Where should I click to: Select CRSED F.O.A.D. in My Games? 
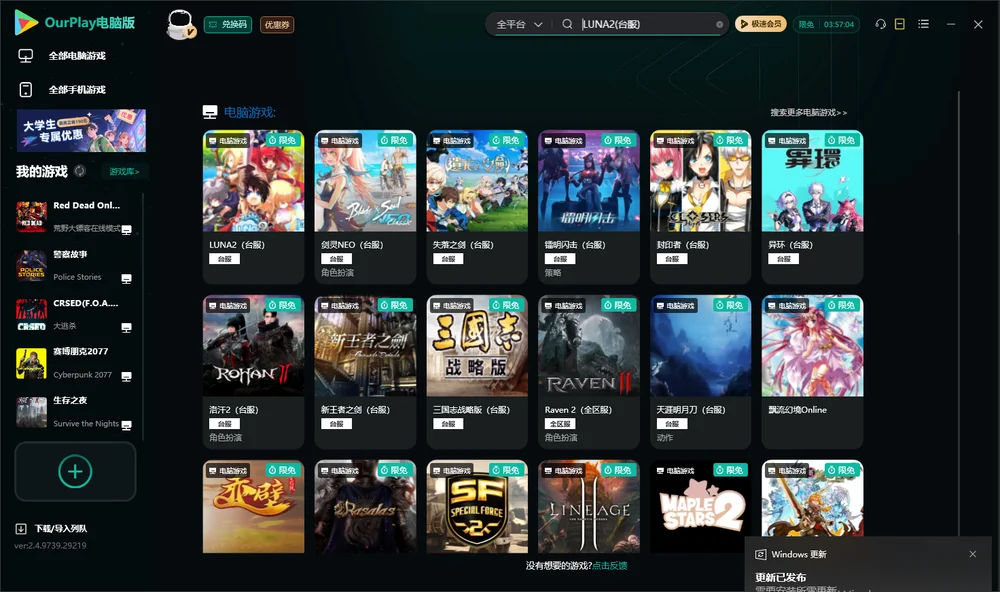75,314
